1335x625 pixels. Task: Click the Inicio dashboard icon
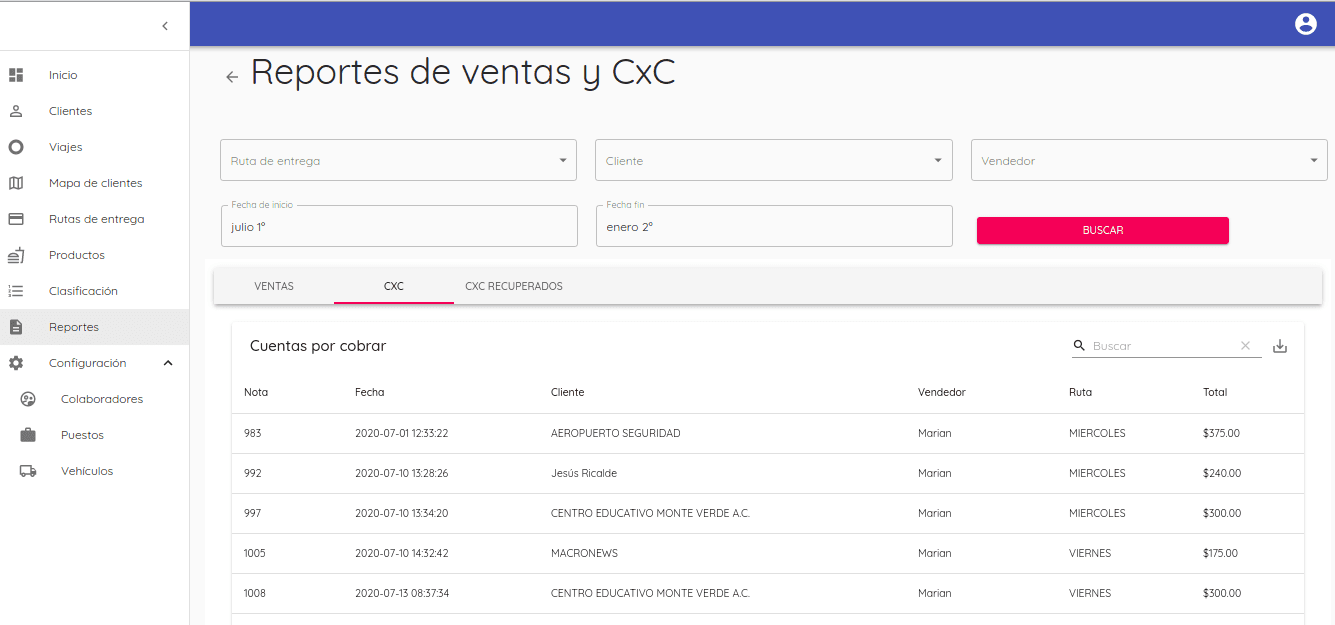(16, 75)
